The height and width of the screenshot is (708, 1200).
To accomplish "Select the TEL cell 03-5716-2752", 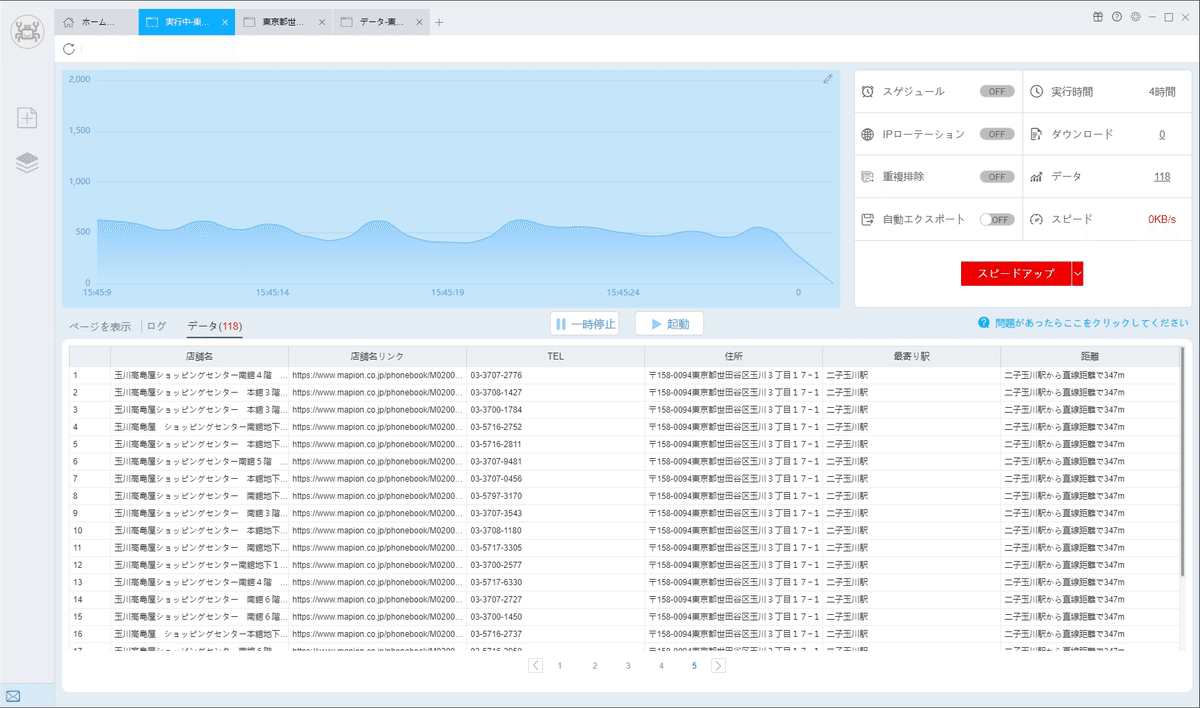I will (555, 427).
